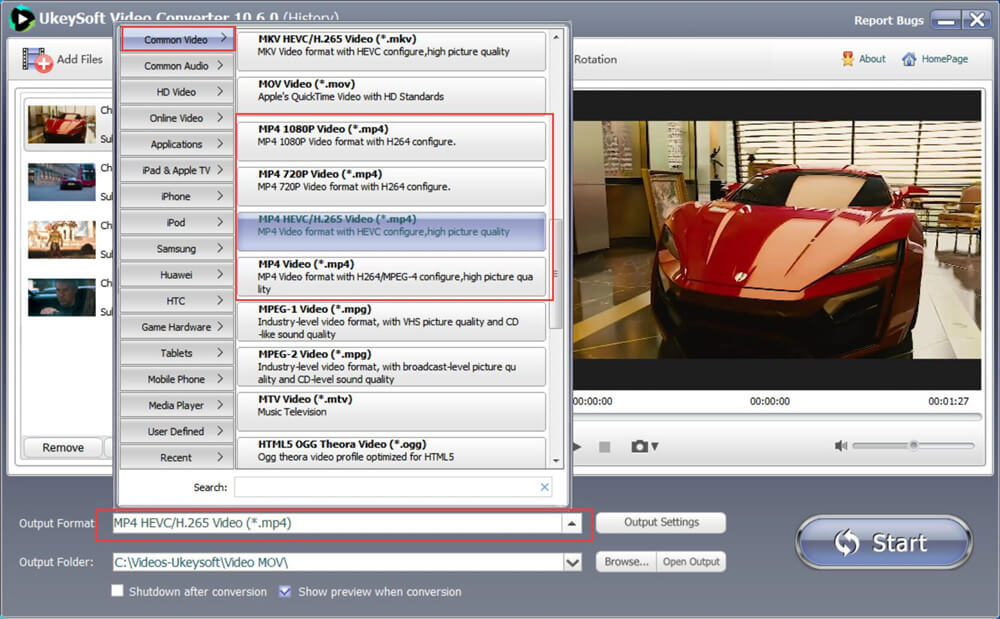Viewport: 1000px width, 619px height.
Task: Choose HTML5 OGG Theora Video format
Action: click(392, 453)
